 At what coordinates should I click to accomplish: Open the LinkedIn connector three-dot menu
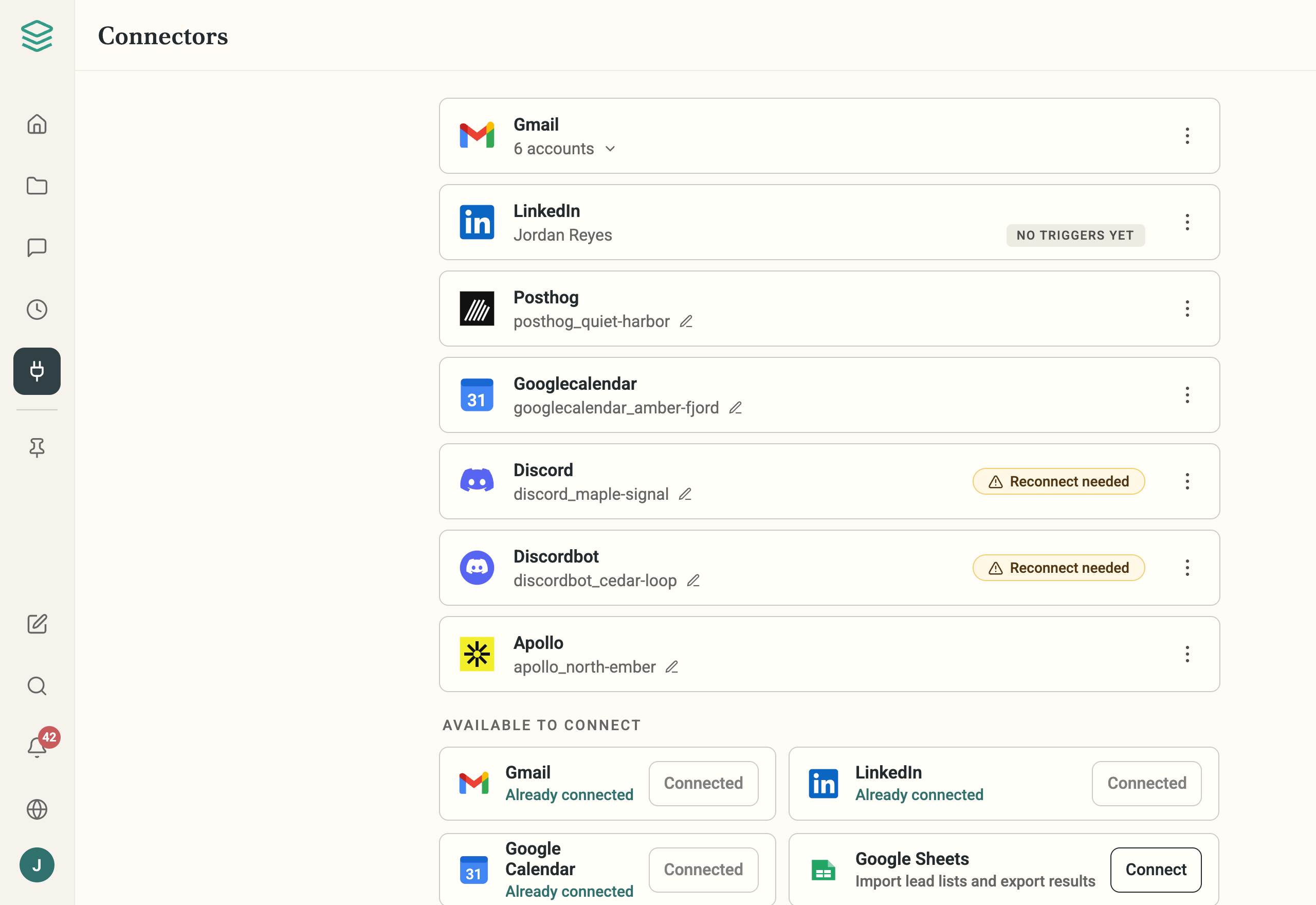1187,222
